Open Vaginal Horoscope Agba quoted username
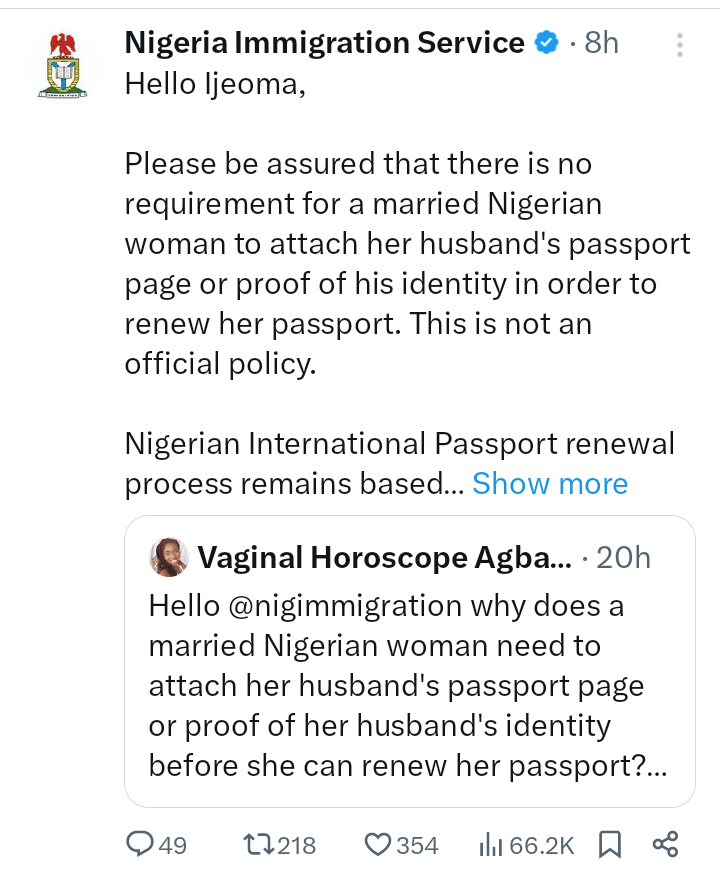The height and width of the screenshot is (876, 720). [x=385, y=558]
